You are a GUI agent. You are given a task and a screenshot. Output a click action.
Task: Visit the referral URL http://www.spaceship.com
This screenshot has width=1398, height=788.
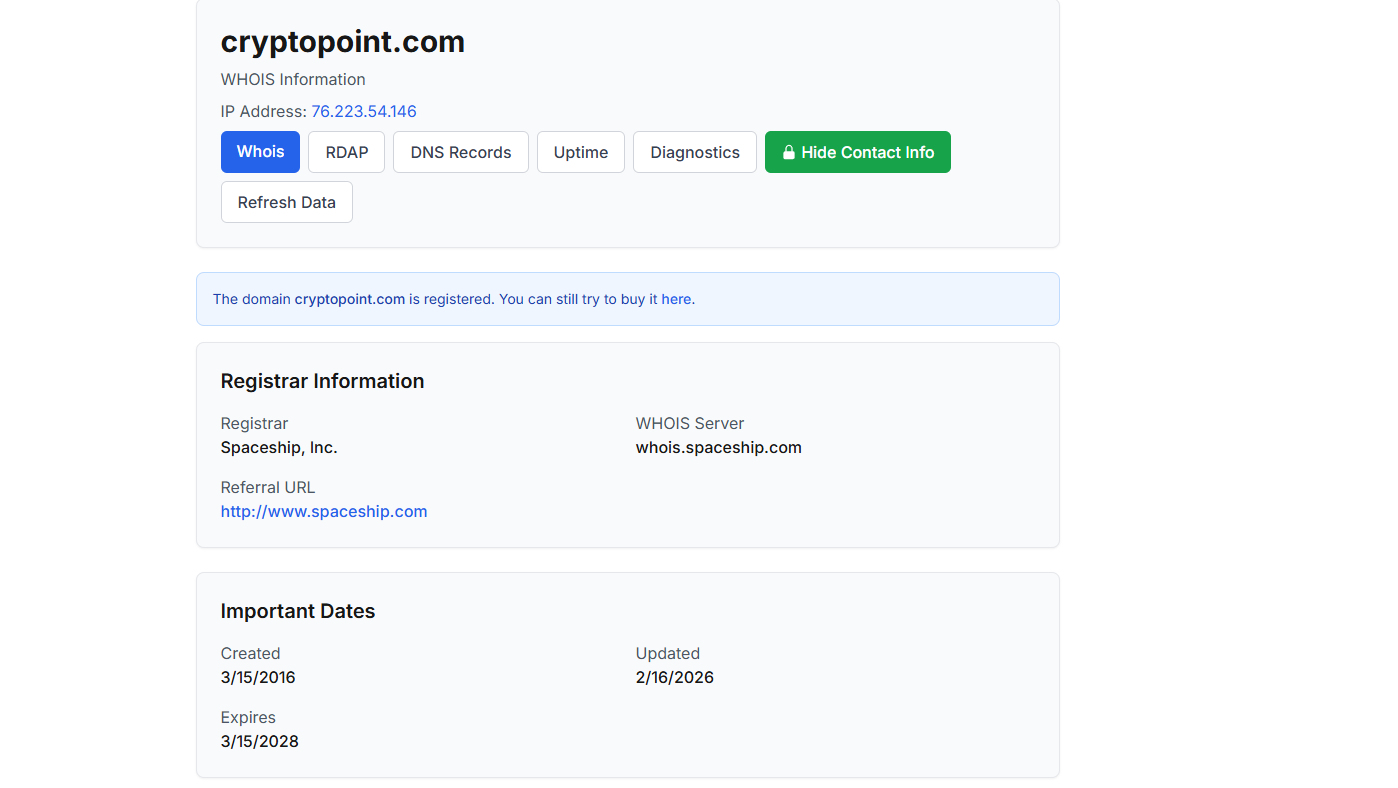coord(323,511)
